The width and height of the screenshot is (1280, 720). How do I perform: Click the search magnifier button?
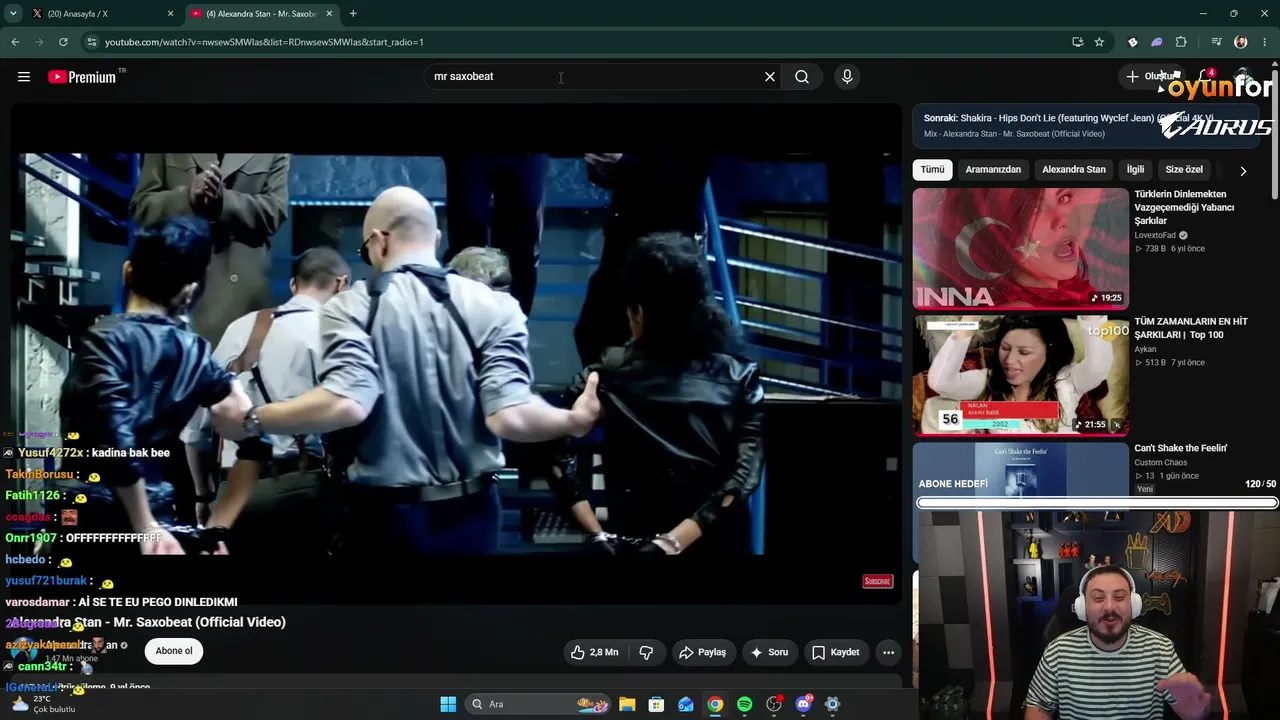[x=802, y=77]
